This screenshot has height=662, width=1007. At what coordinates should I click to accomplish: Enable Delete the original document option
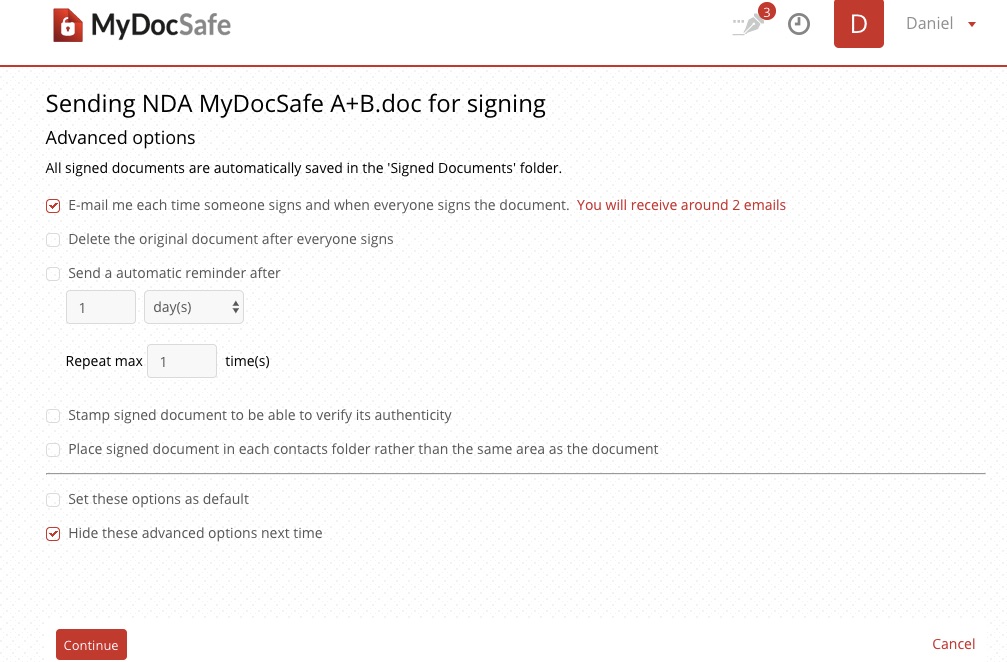click(53, 240)
